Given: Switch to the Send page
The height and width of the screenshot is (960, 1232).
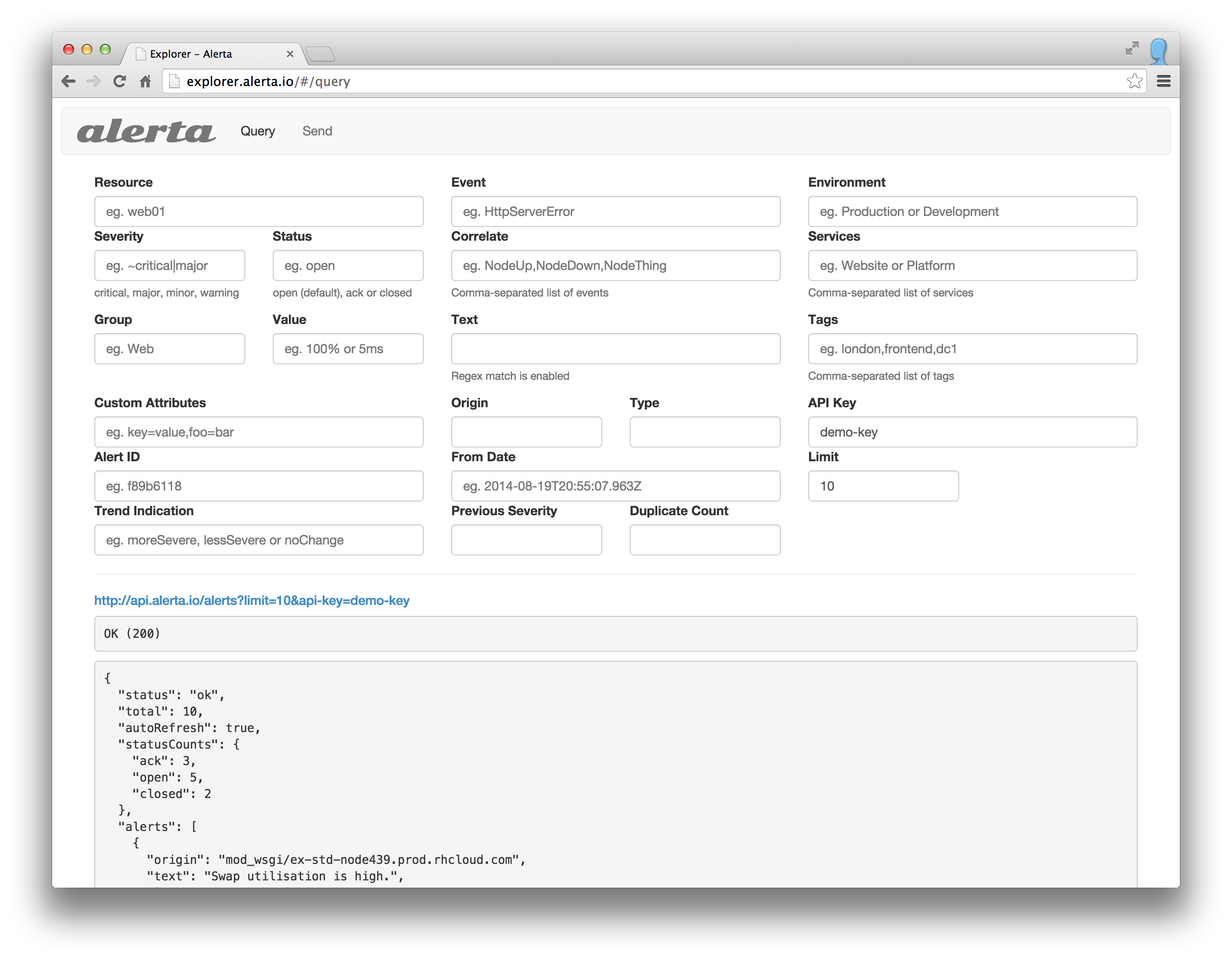Looking at the screenshot, I should pos(317,131).
